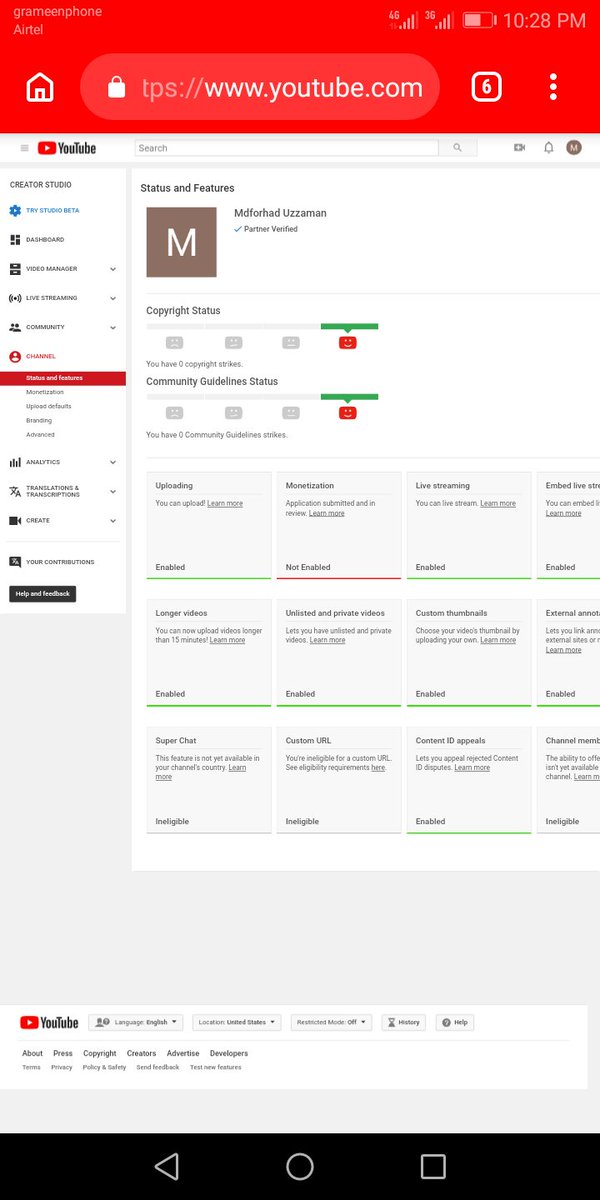Click the footer Help button
The height and width of the screenshot is (1200, 600).
click(x=455, y=1022)
